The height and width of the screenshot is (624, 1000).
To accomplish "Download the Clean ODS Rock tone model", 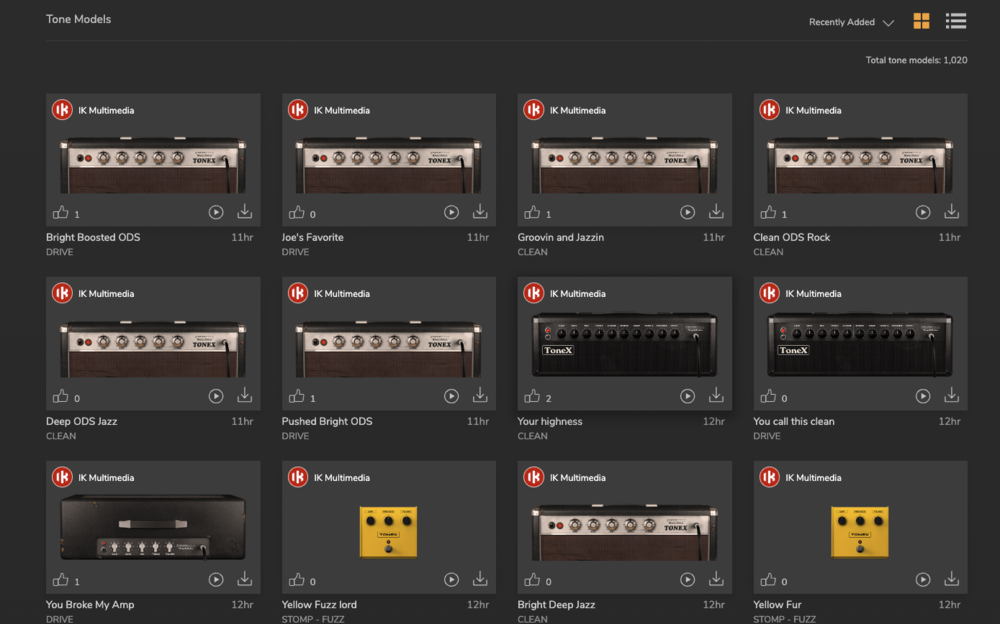I will tap(951, 212).
